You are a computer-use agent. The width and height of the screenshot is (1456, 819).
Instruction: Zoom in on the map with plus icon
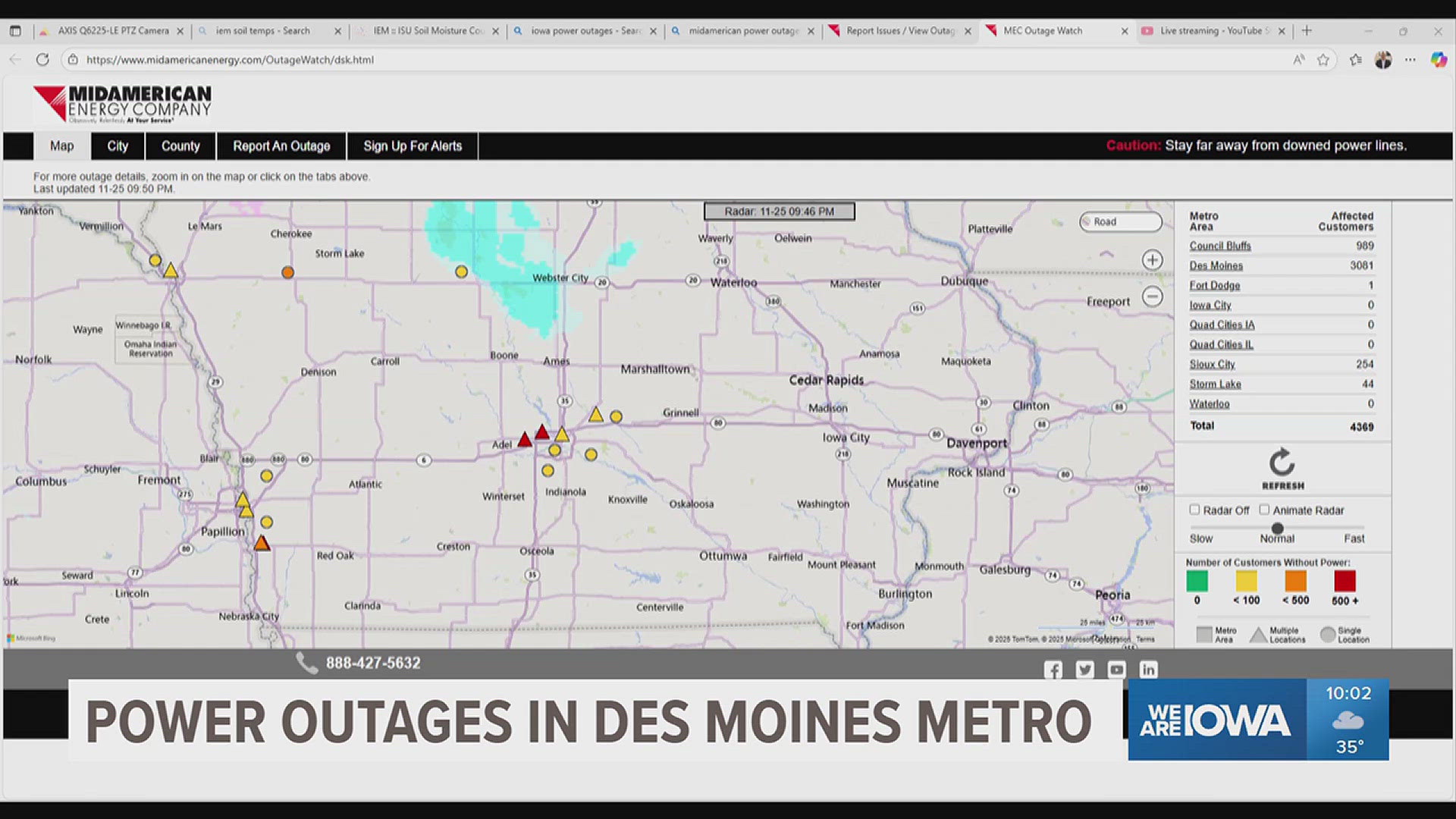coord(1151,259)
